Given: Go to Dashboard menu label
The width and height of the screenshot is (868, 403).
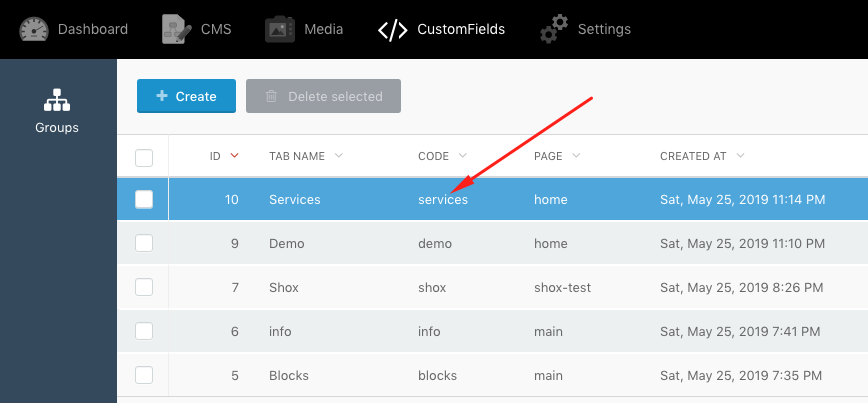Looking at the screenshot, I should coord(92,29).
